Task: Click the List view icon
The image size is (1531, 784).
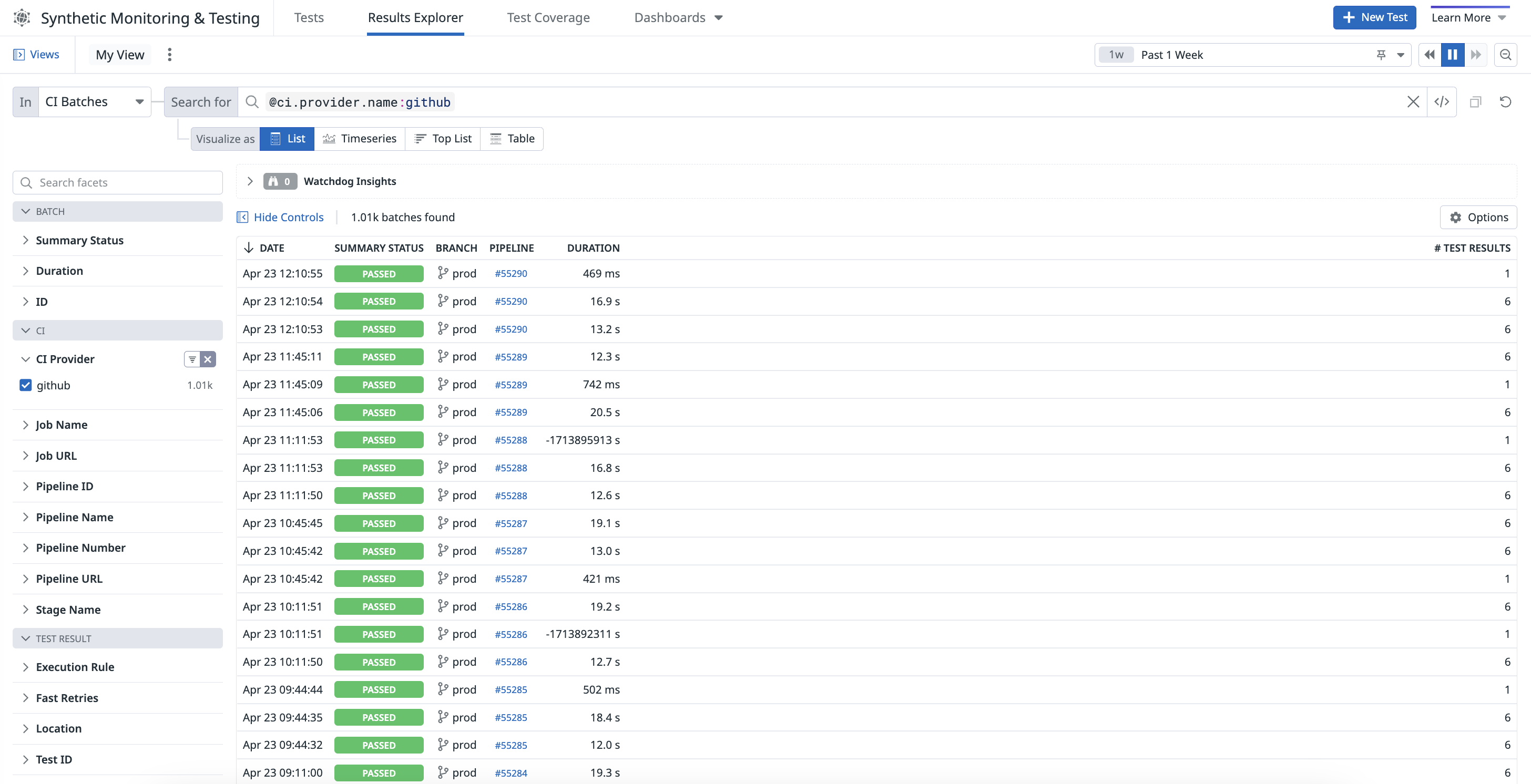Action: [x=275, y=138]
